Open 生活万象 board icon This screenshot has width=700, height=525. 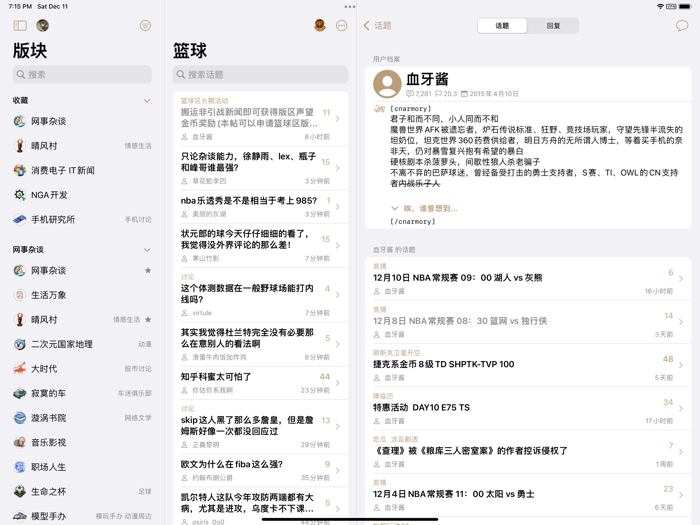pos(19,295)
